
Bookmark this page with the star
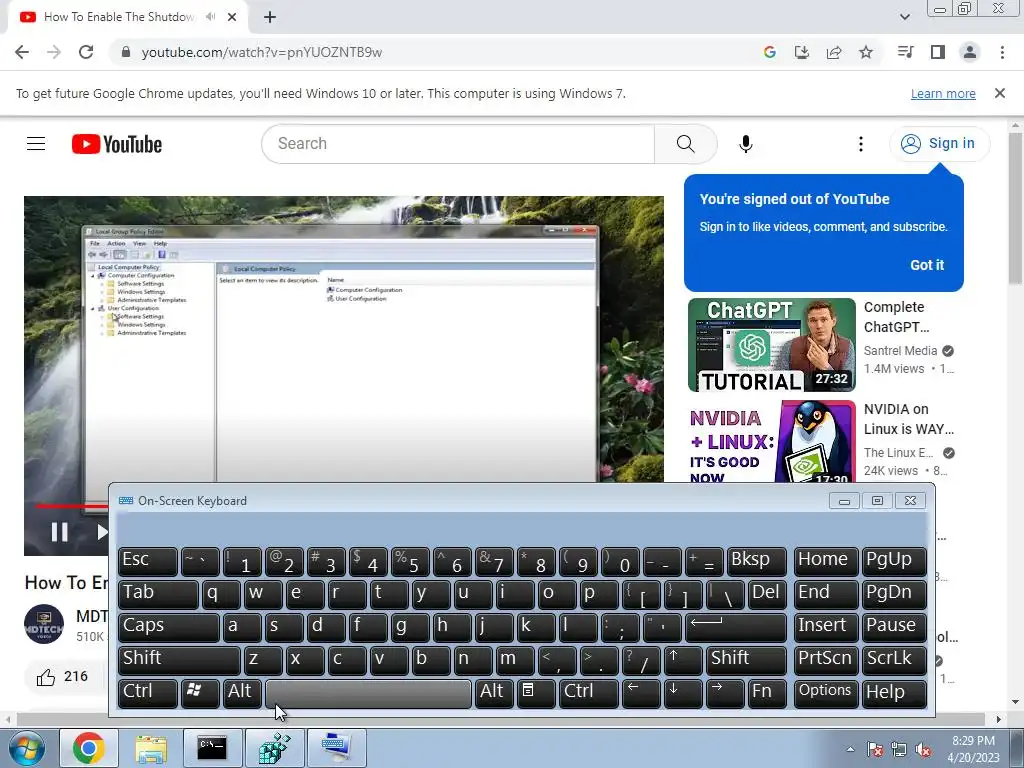tap(866, 52)
